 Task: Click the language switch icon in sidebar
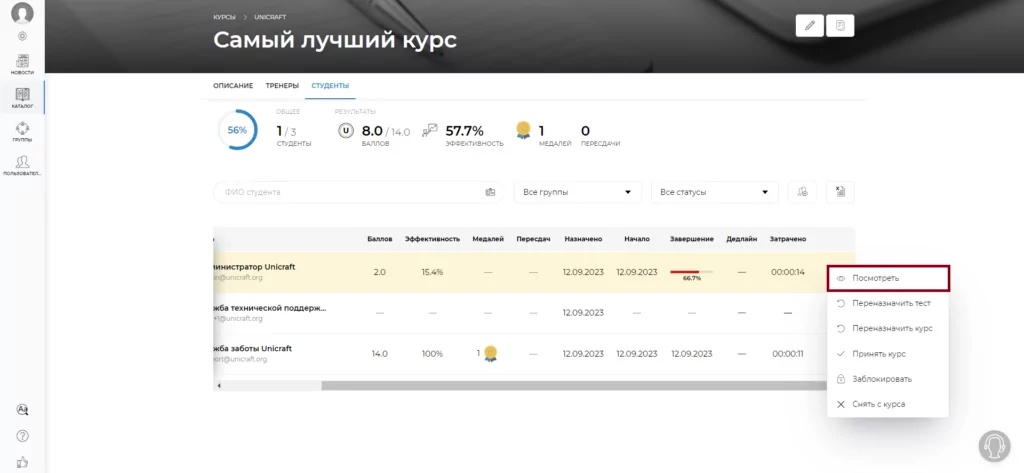(x=22, y=410)
